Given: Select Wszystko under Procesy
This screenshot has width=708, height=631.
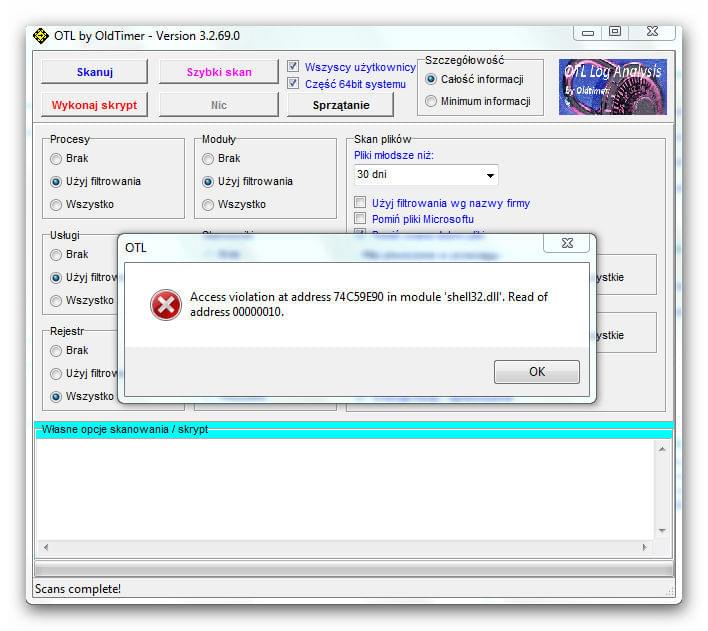Looking at the screenshot, I should 56,205.
